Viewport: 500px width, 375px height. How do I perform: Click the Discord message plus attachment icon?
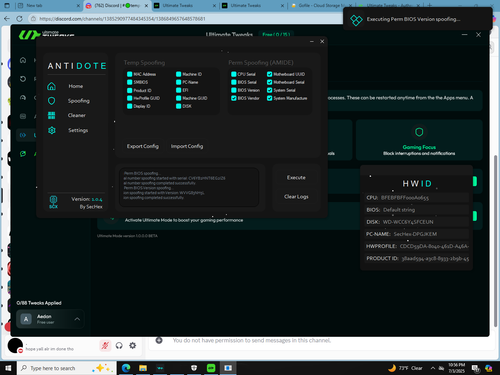pyautogui.click(x=159, y=340)
